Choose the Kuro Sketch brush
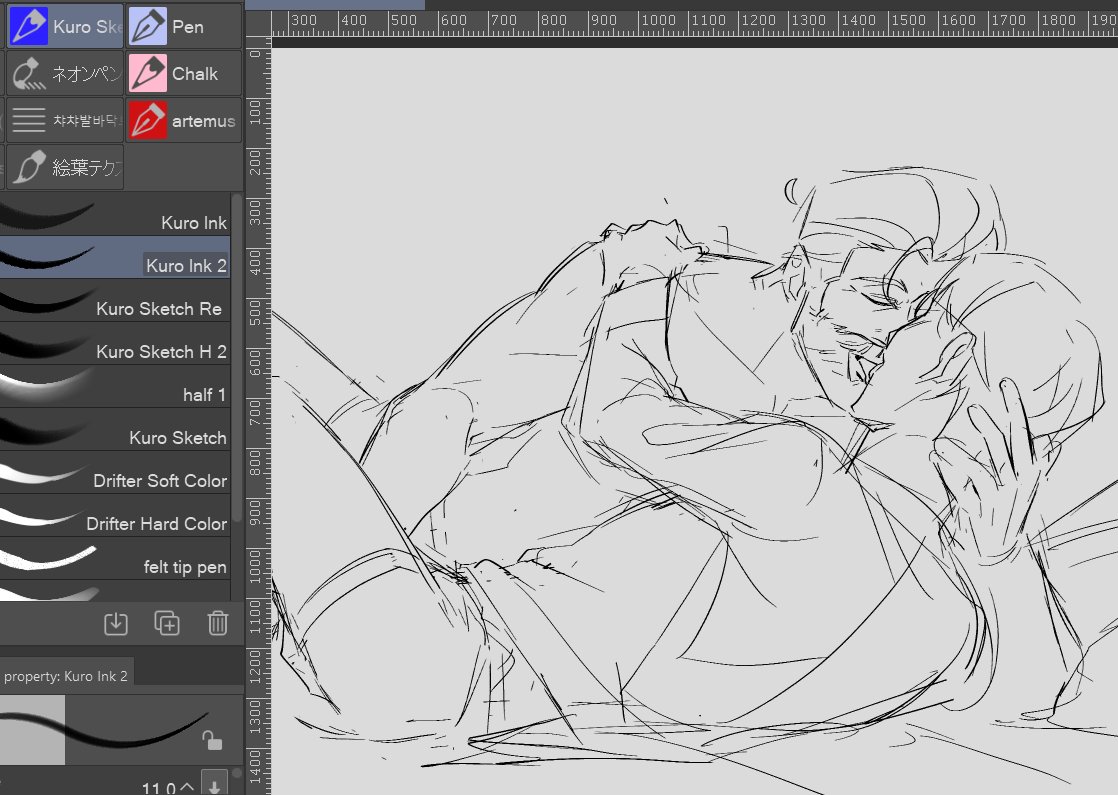Viewport: 1118px width, 795px height. 115,429
